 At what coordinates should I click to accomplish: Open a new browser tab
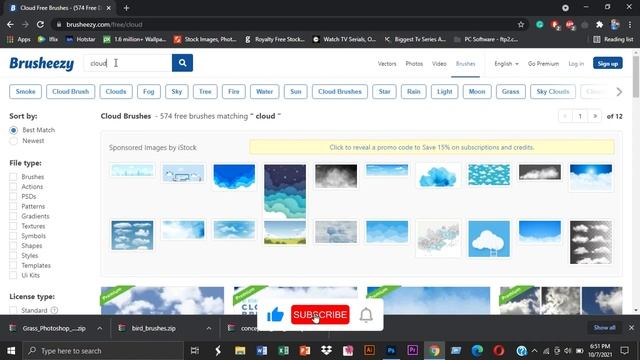point(126,8)
